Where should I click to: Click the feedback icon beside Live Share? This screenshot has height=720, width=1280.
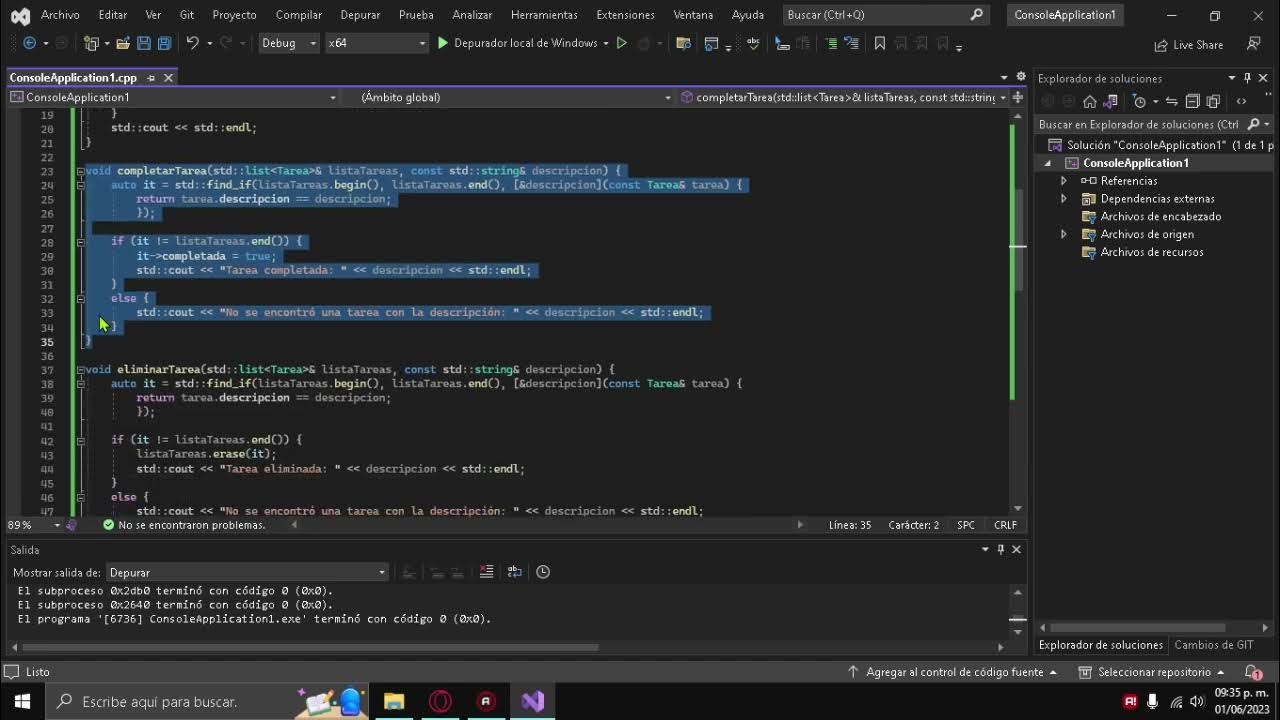coord(1254,44)
